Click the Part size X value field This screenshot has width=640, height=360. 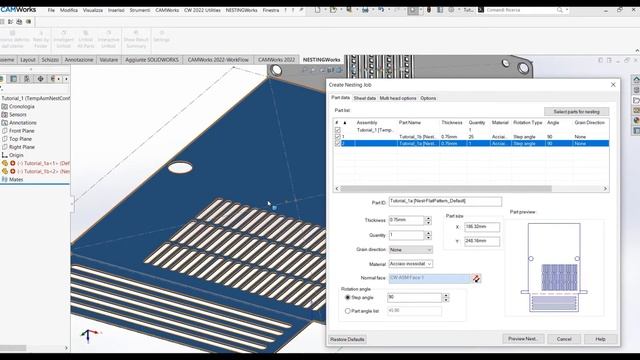(x=482, y=227)
